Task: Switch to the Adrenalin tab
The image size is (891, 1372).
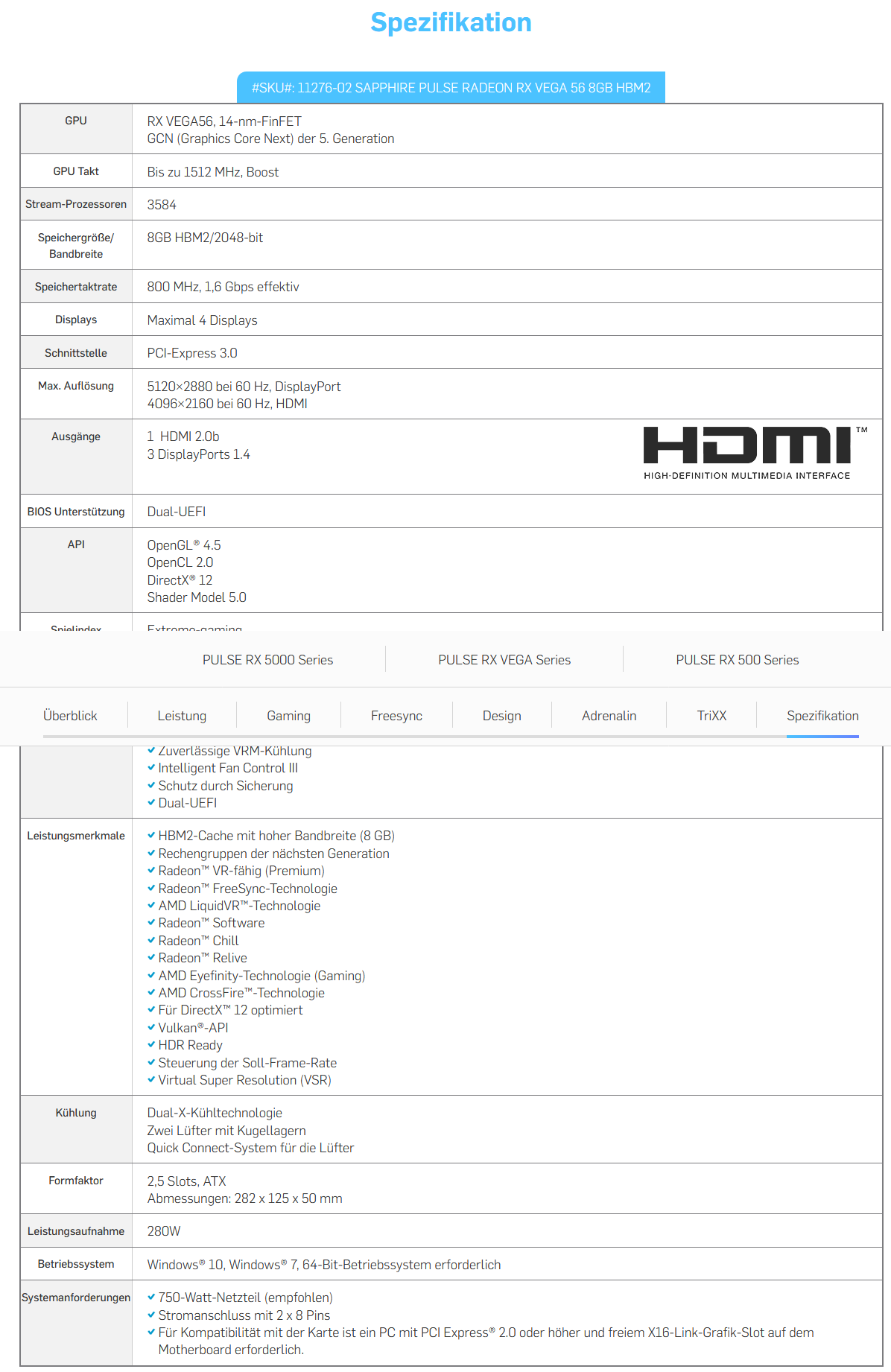Action: 609,716
